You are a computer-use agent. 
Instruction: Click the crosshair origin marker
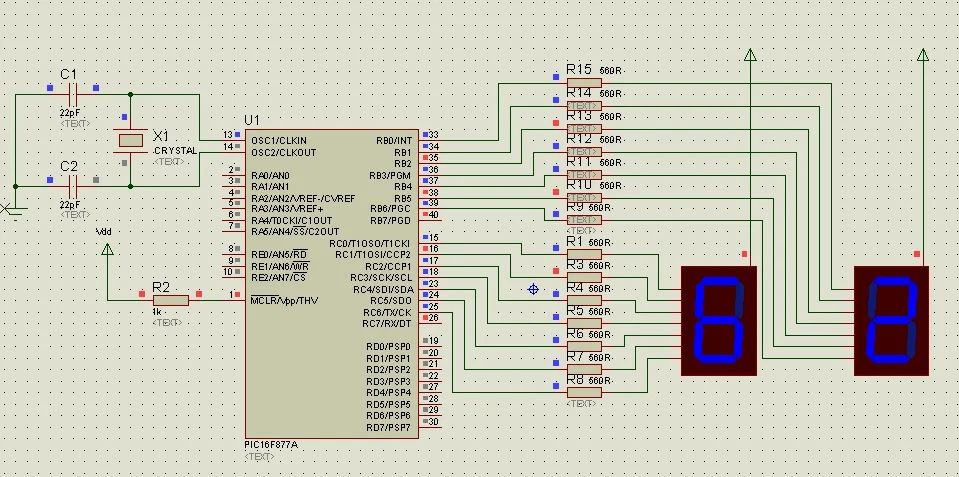pos(533,289)
